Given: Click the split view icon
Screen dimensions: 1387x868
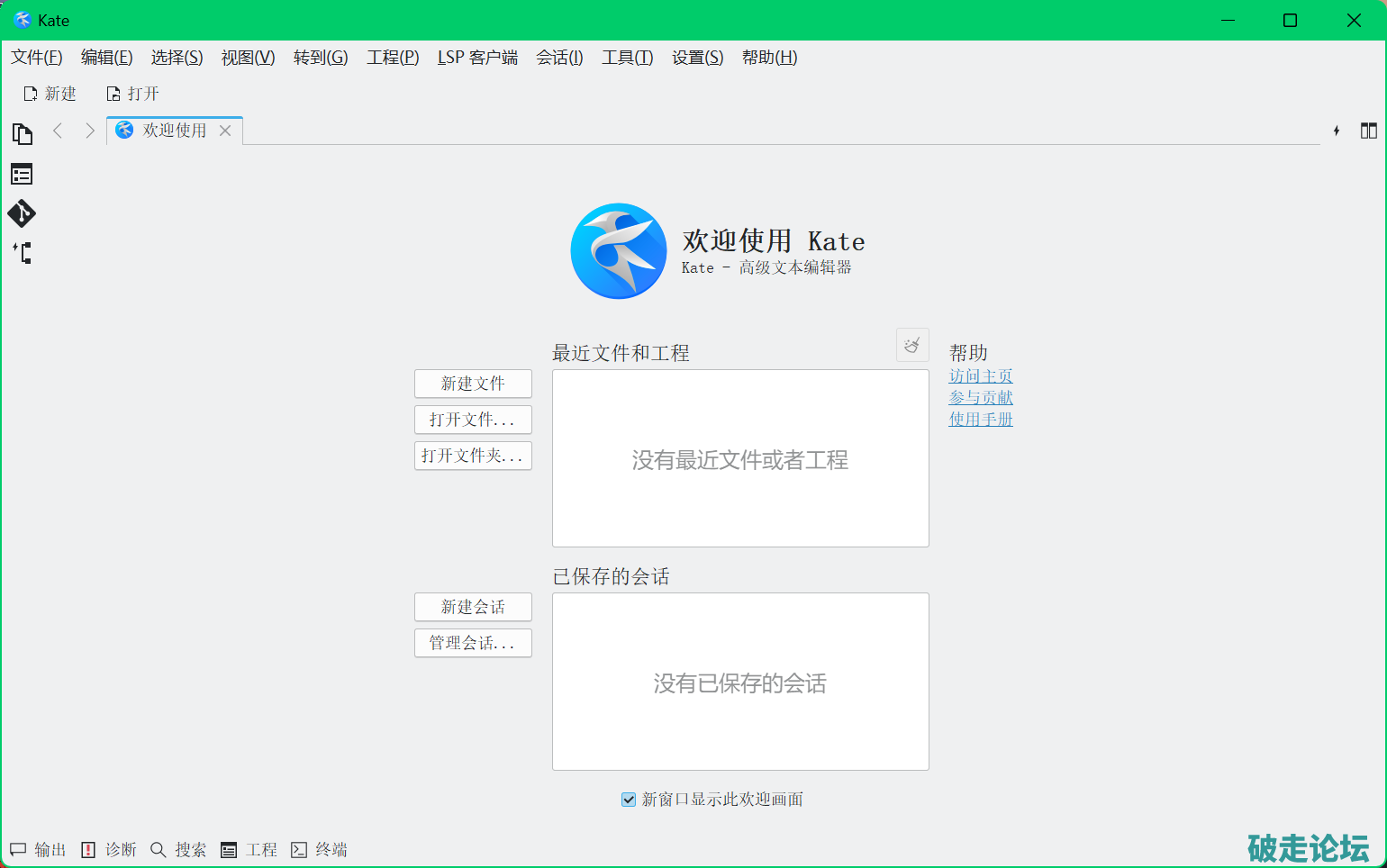Looking at the screenshot, I should click(1368, 131).
